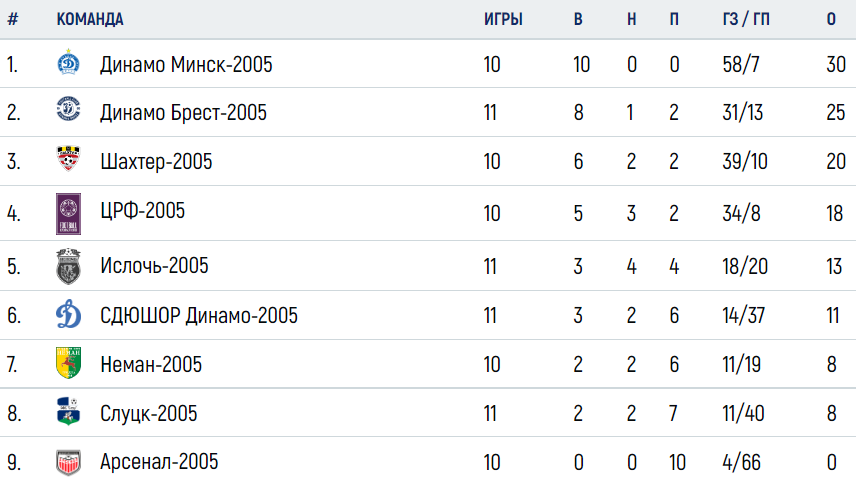The image size is (856, 484).
Task: Click the Динамо Минск-2005 club logo
Action: [x=68, y=62]
